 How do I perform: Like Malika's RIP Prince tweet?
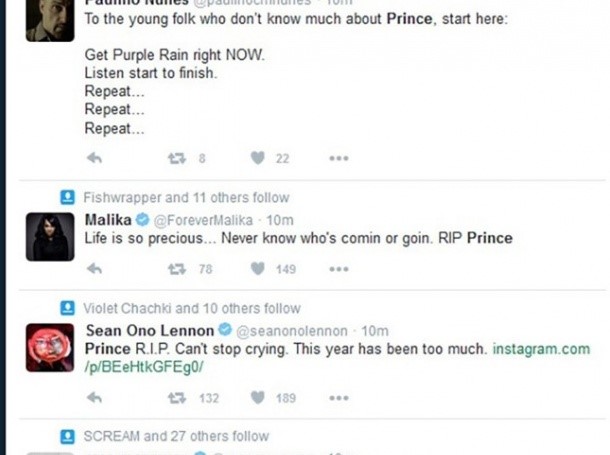pos(257,268)
